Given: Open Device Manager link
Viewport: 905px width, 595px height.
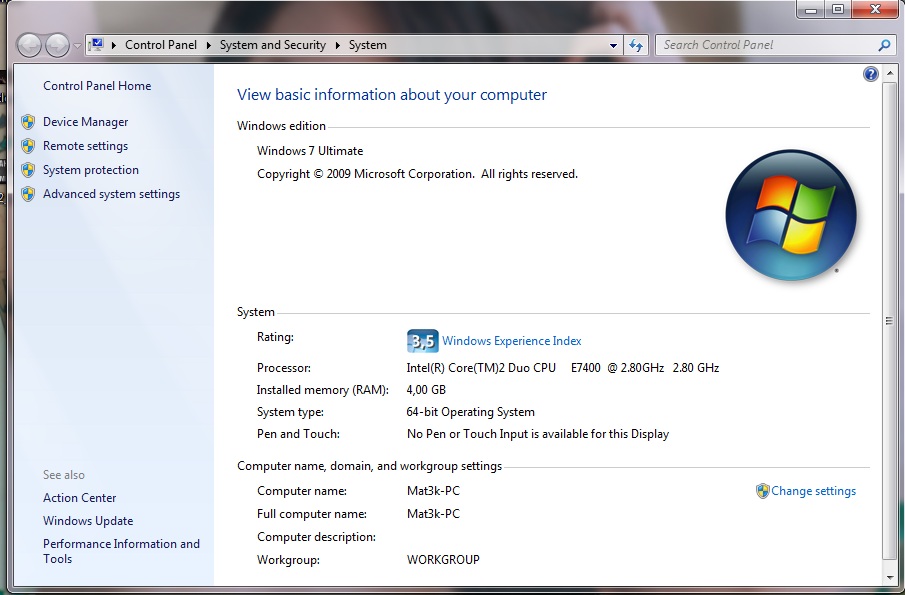Looking at the screenshot, I should [x=85, y=122].
